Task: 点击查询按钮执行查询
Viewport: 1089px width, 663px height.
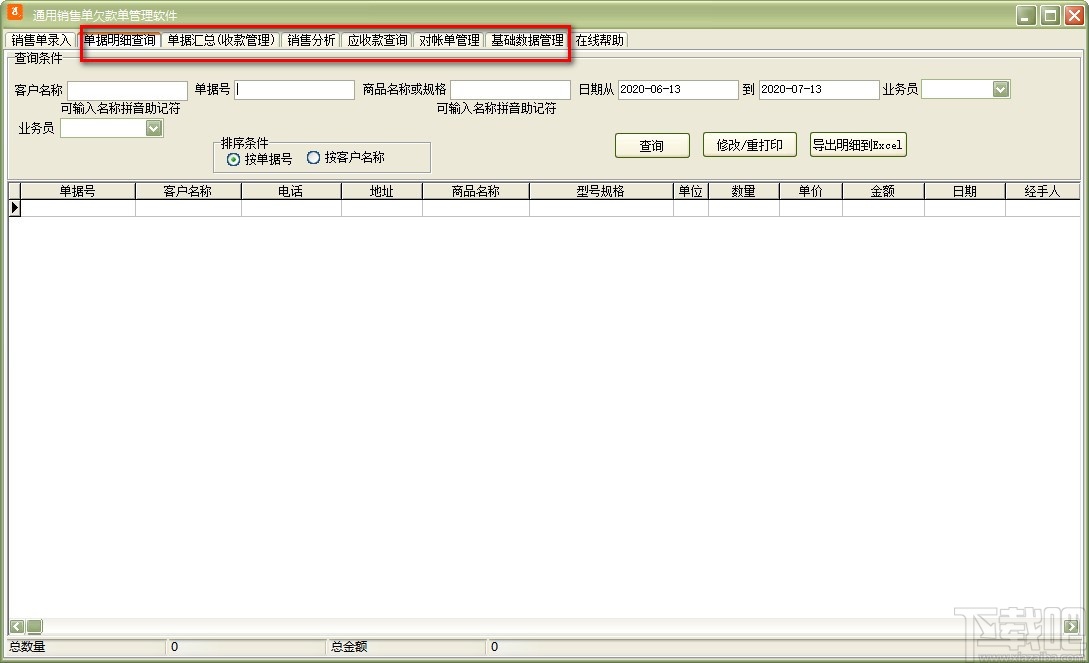Action: coord(652,145)
